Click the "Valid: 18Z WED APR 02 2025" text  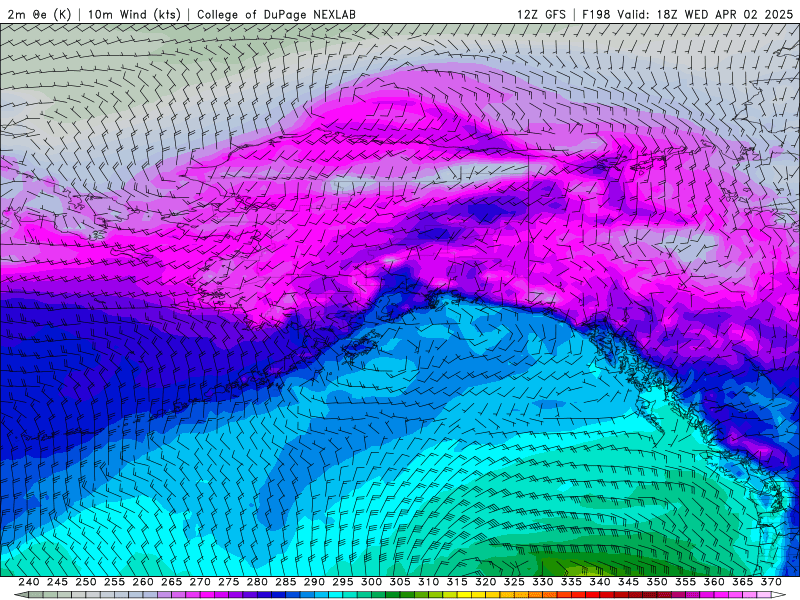[x=705, y=14]
